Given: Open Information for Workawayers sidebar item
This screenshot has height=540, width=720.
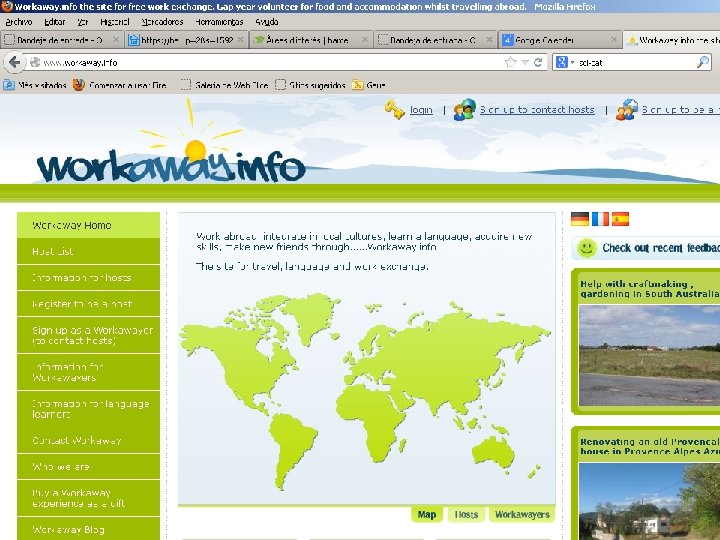Looking at the screenshot, I should pos(88,372).
